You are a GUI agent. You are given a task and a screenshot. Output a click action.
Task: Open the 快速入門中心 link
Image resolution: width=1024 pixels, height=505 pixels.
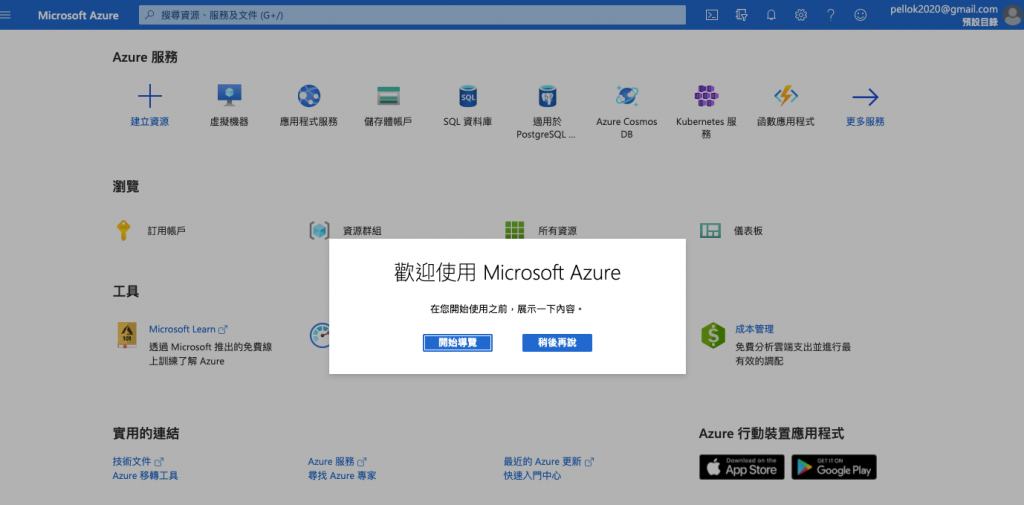point(532,476)
